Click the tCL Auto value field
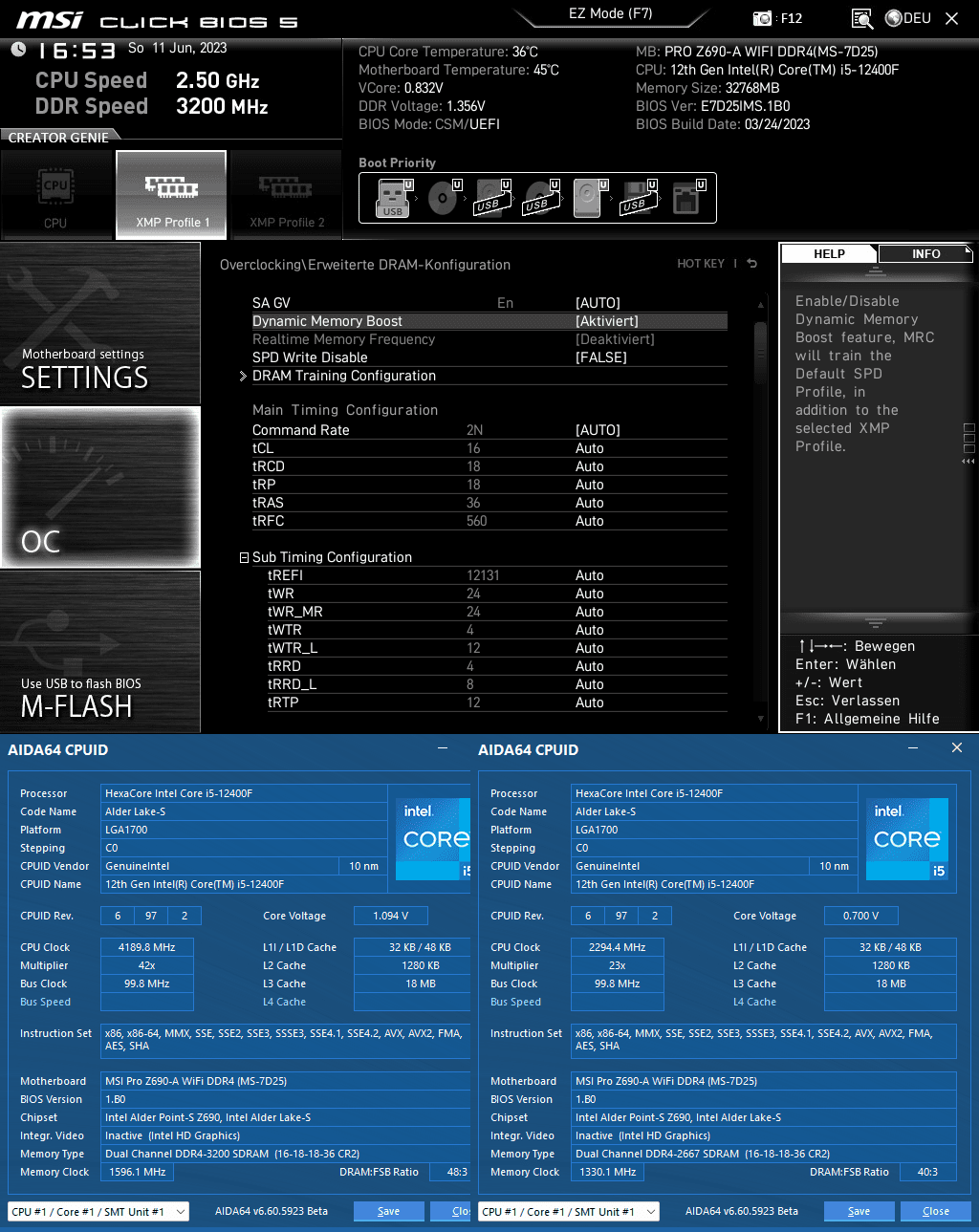979x1232 pixels. pos(590,448)
